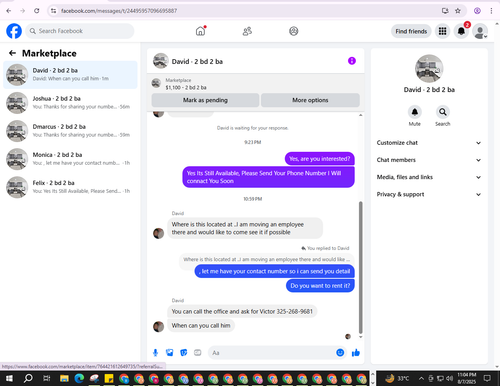Screen dimensions: 500x386
Task: Open Chrome profile icon
Action: [x=477, y=11]
